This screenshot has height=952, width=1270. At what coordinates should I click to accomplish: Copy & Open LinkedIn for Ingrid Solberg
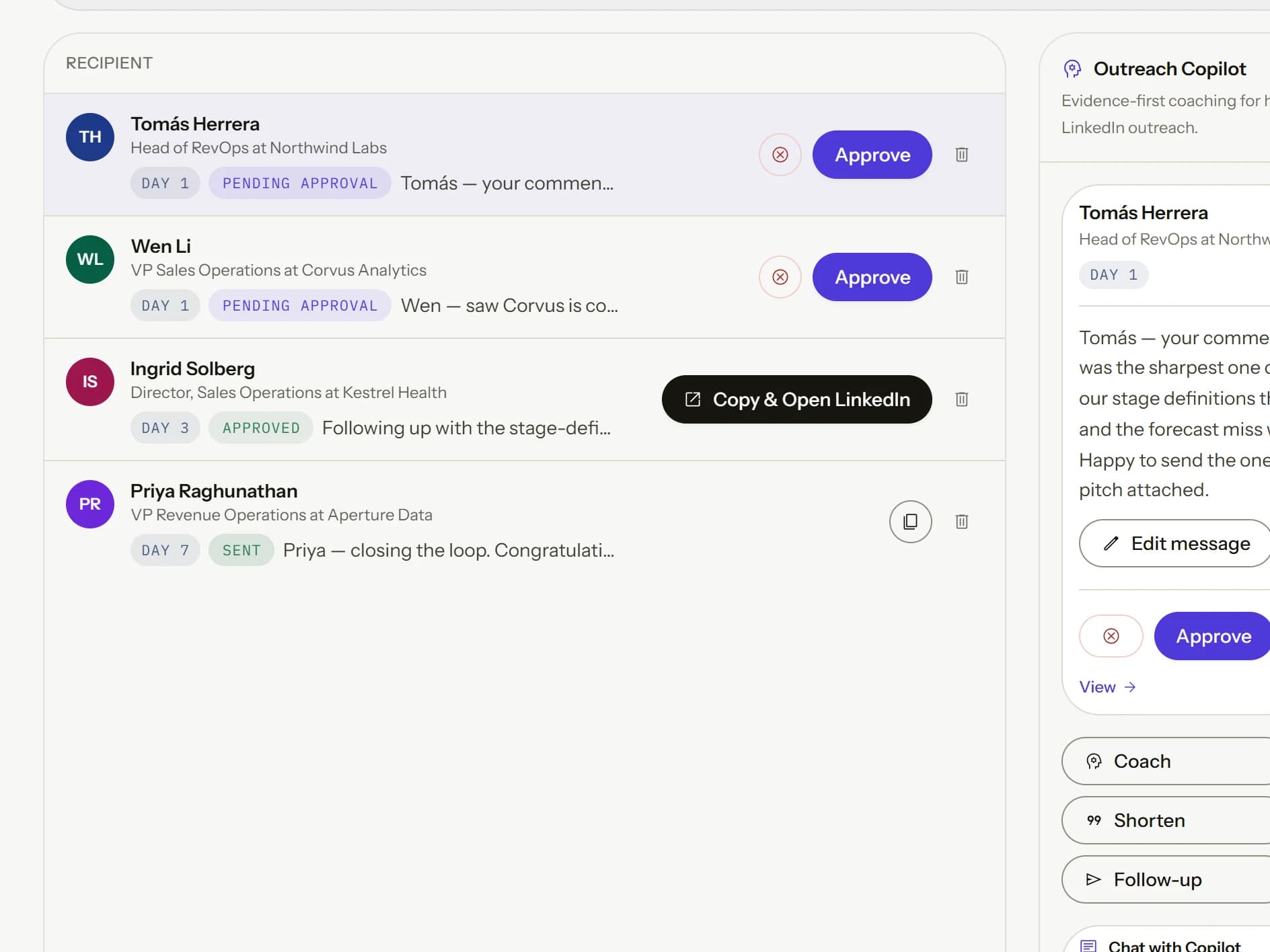coord(797,399)
